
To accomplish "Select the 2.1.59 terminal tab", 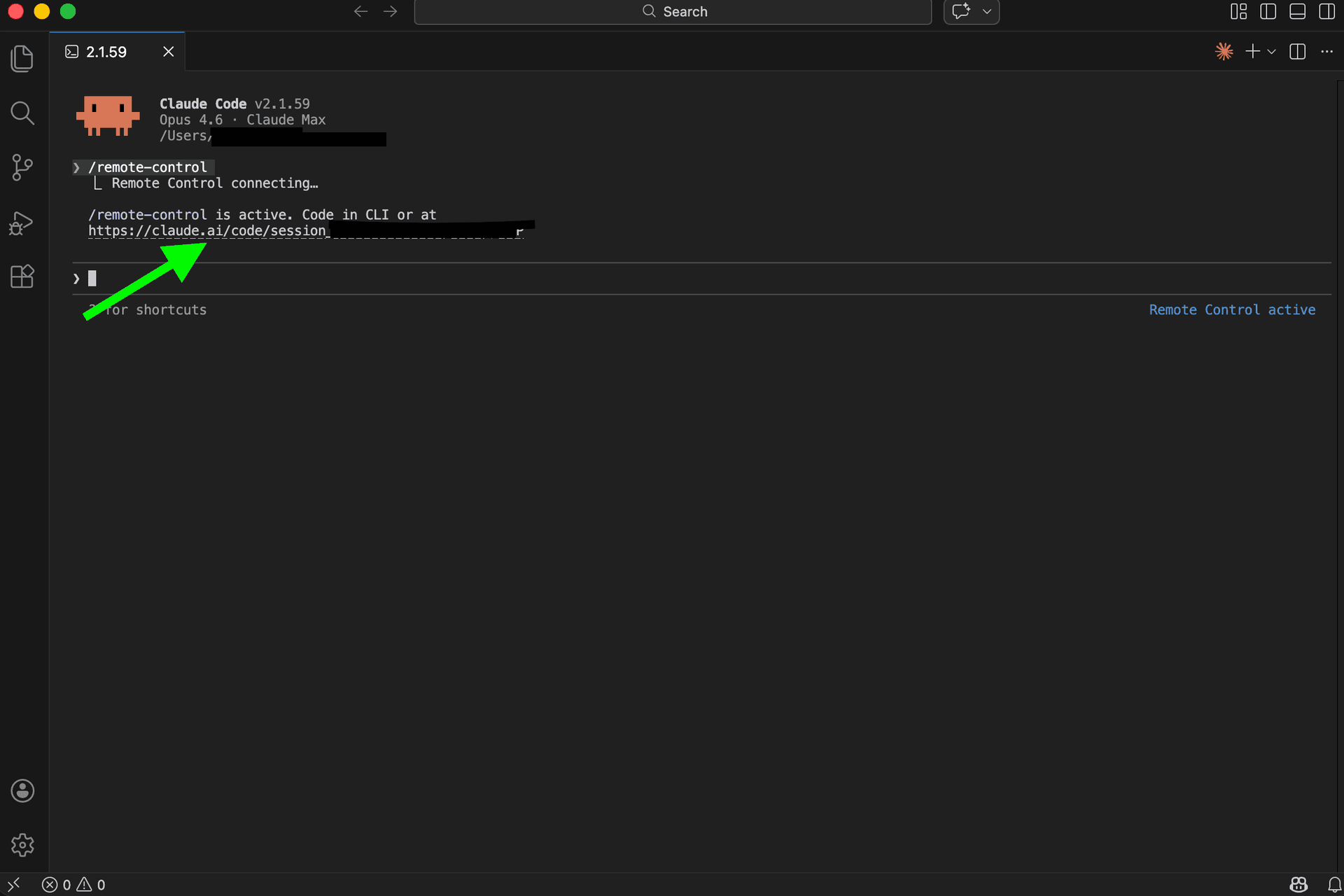I will click(x=106, y=51).
